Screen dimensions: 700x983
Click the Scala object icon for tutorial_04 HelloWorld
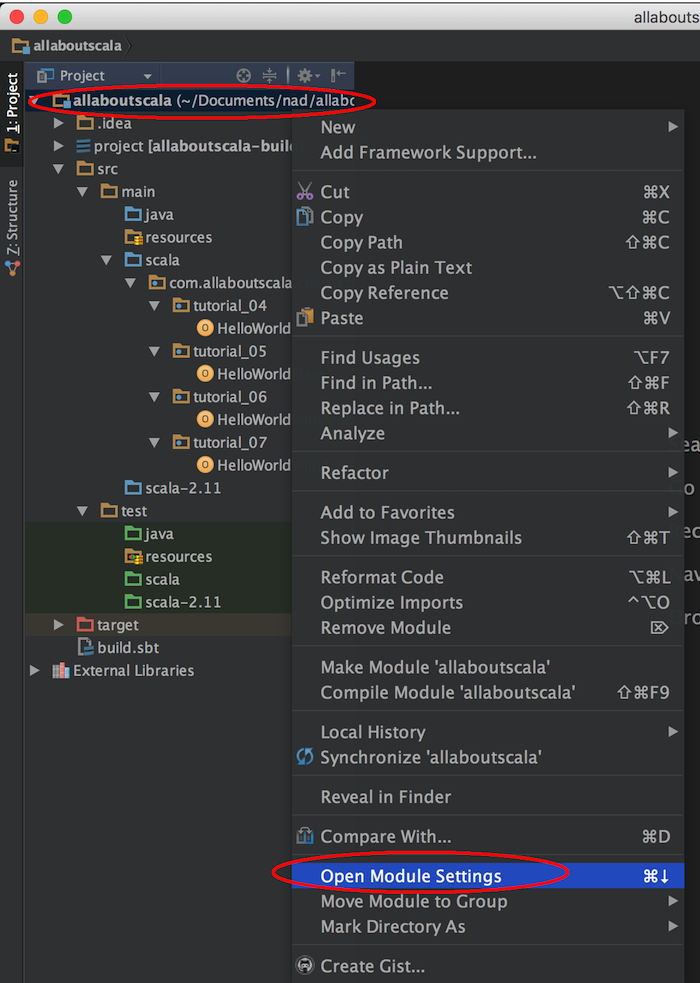pos(205,328)
